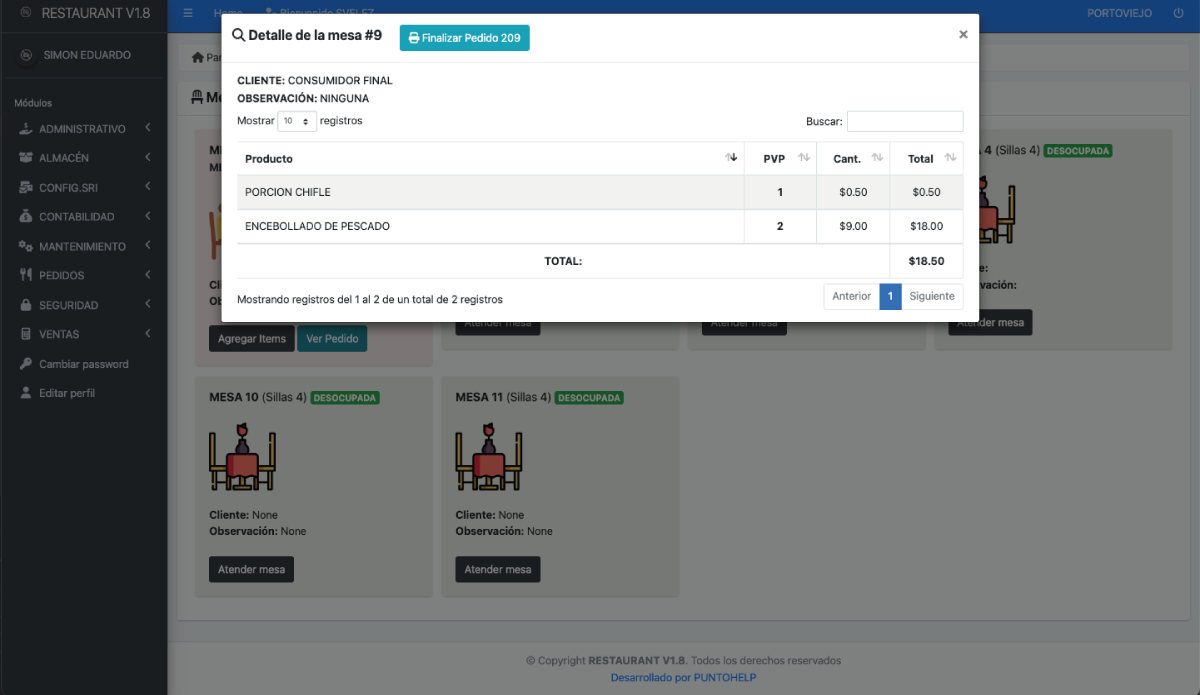This screenshot has width=1200, height=695.
Task: Open the Mostrar registros count dropdown
Action: click(x=296, y=121)
